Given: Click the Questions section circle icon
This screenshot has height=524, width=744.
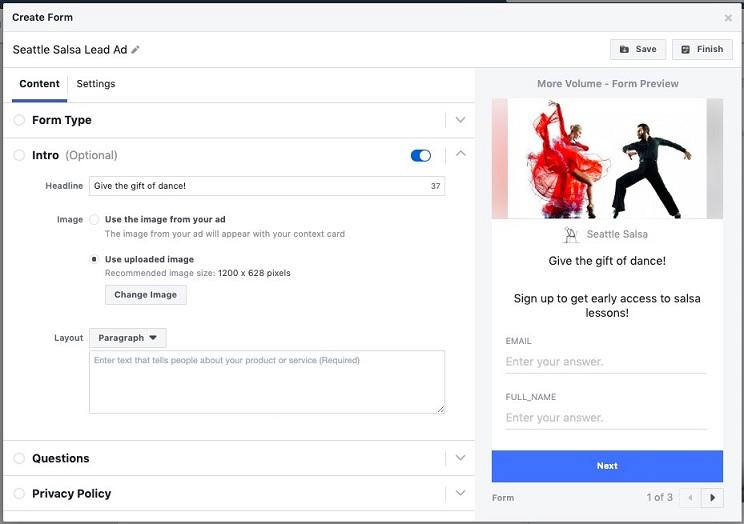Looking at the screenshot, I should click(x=19, y=458).
